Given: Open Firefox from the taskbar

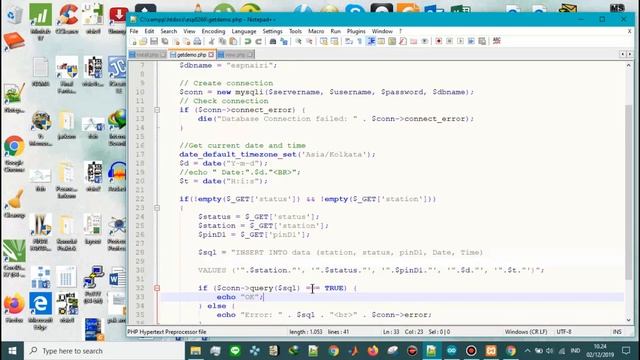Looking at the screenshot, I should point(373,351).
